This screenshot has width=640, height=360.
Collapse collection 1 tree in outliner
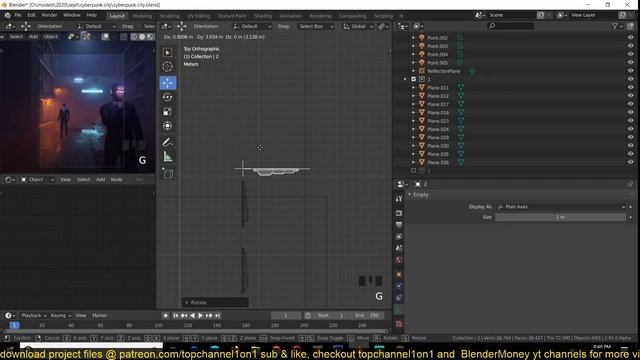point(405,79)
